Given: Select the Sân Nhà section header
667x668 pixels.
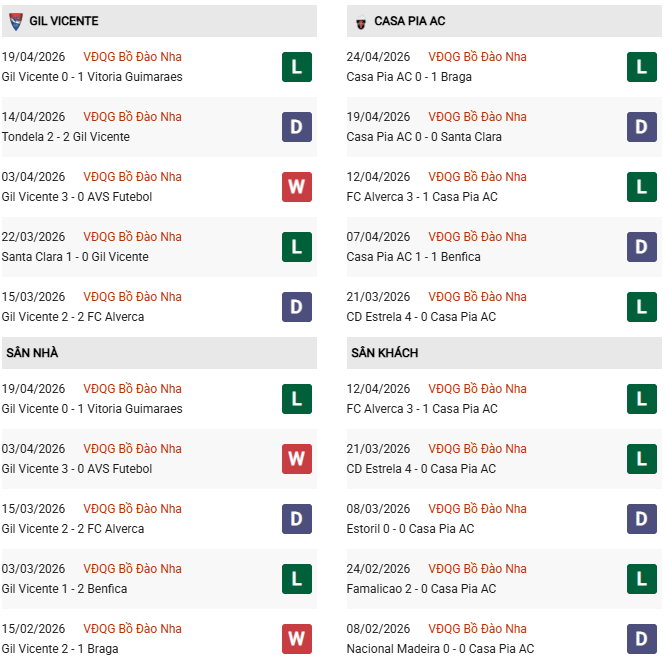Looking at the screenshot, I should [32, 353].
